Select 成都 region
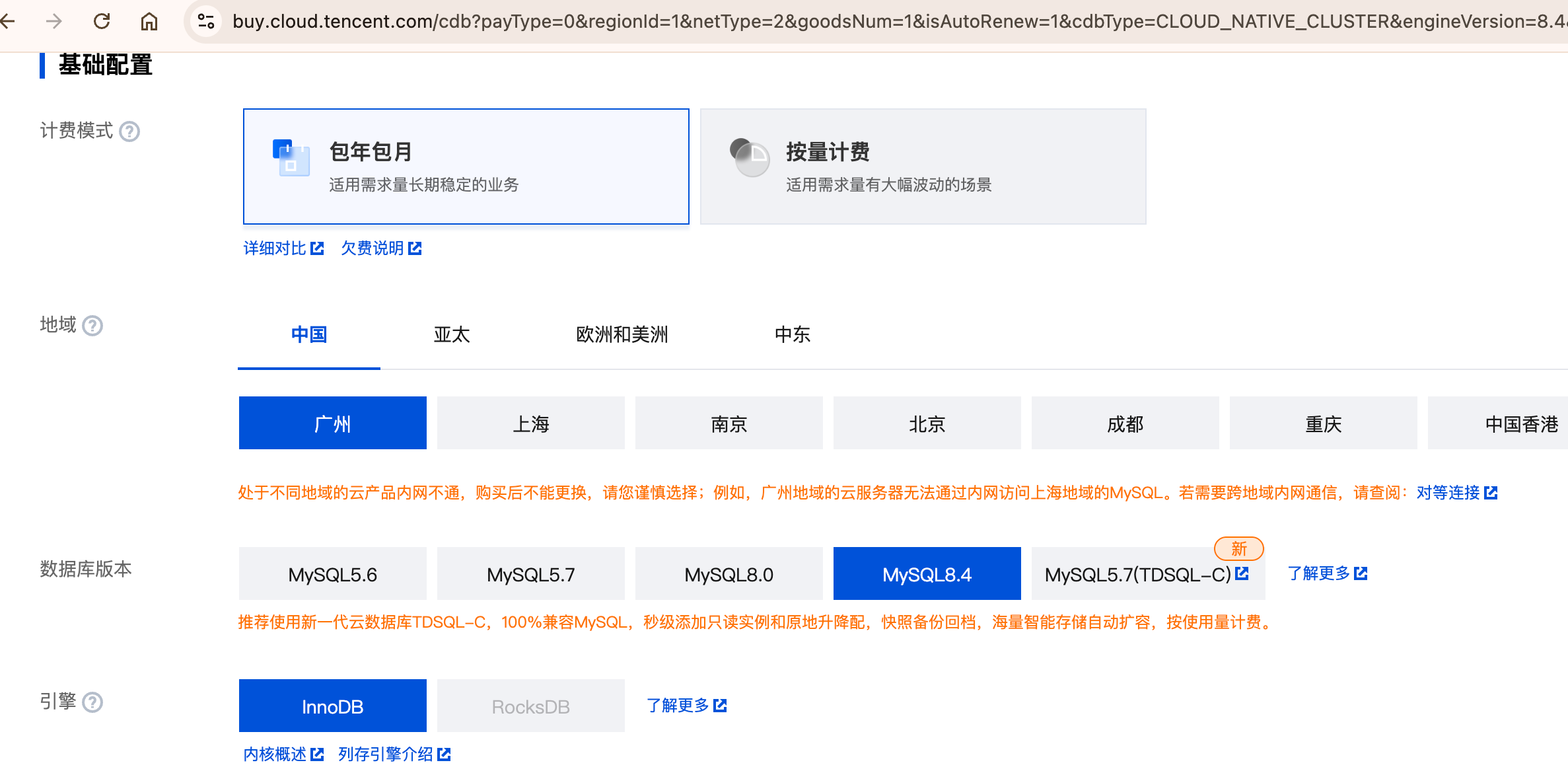Viewport: 1568px width, 773px height. point(1125,423)
